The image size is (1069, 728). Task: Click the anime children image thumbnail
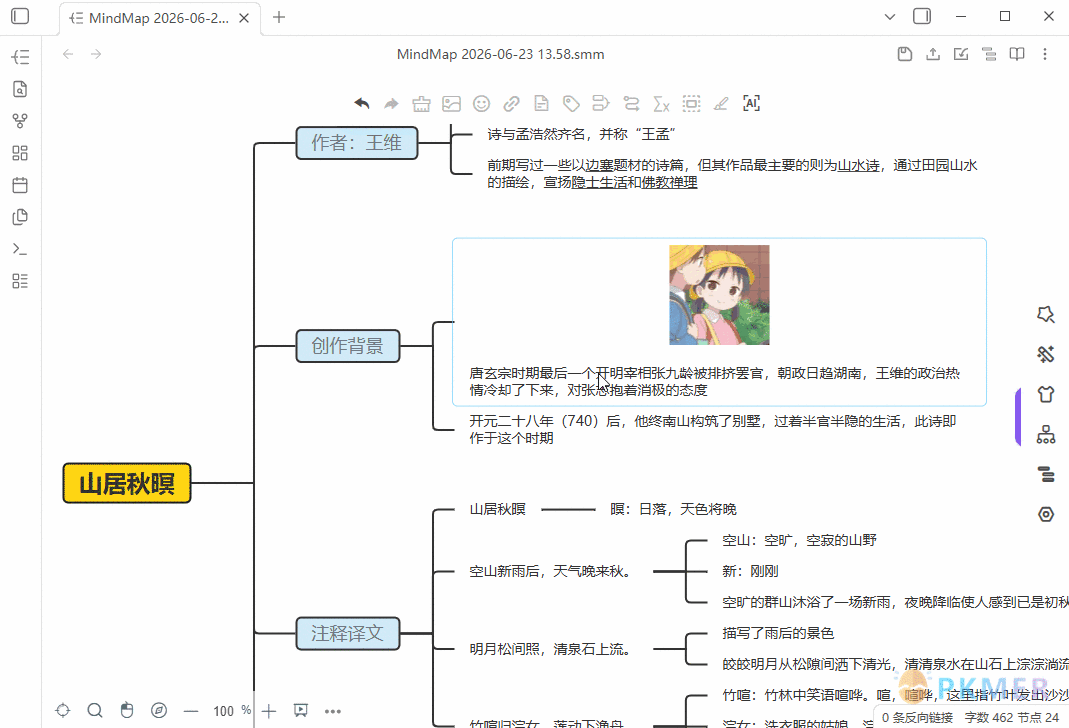point(719,295)
